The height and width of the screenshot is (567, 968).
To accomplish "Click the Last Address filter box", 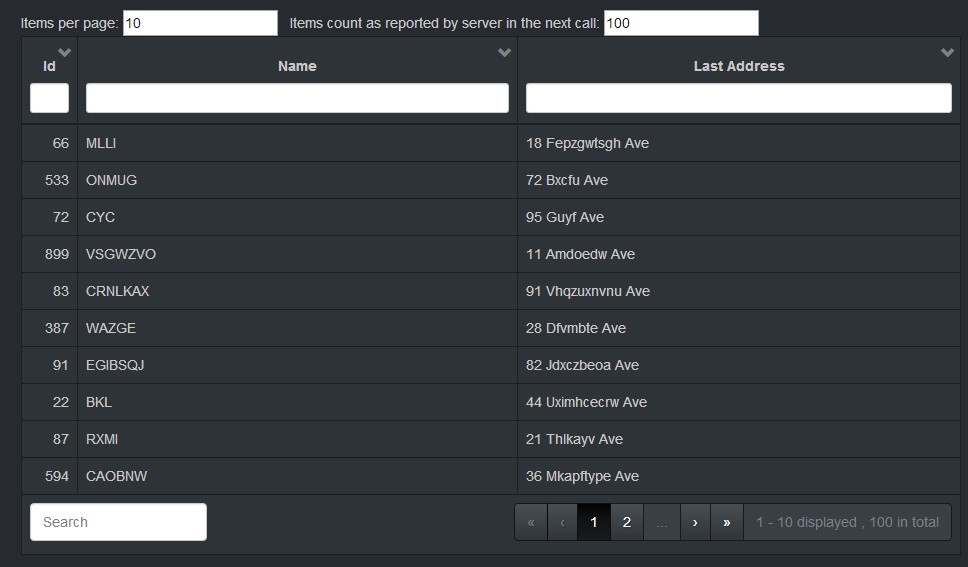I will point(738,98).
